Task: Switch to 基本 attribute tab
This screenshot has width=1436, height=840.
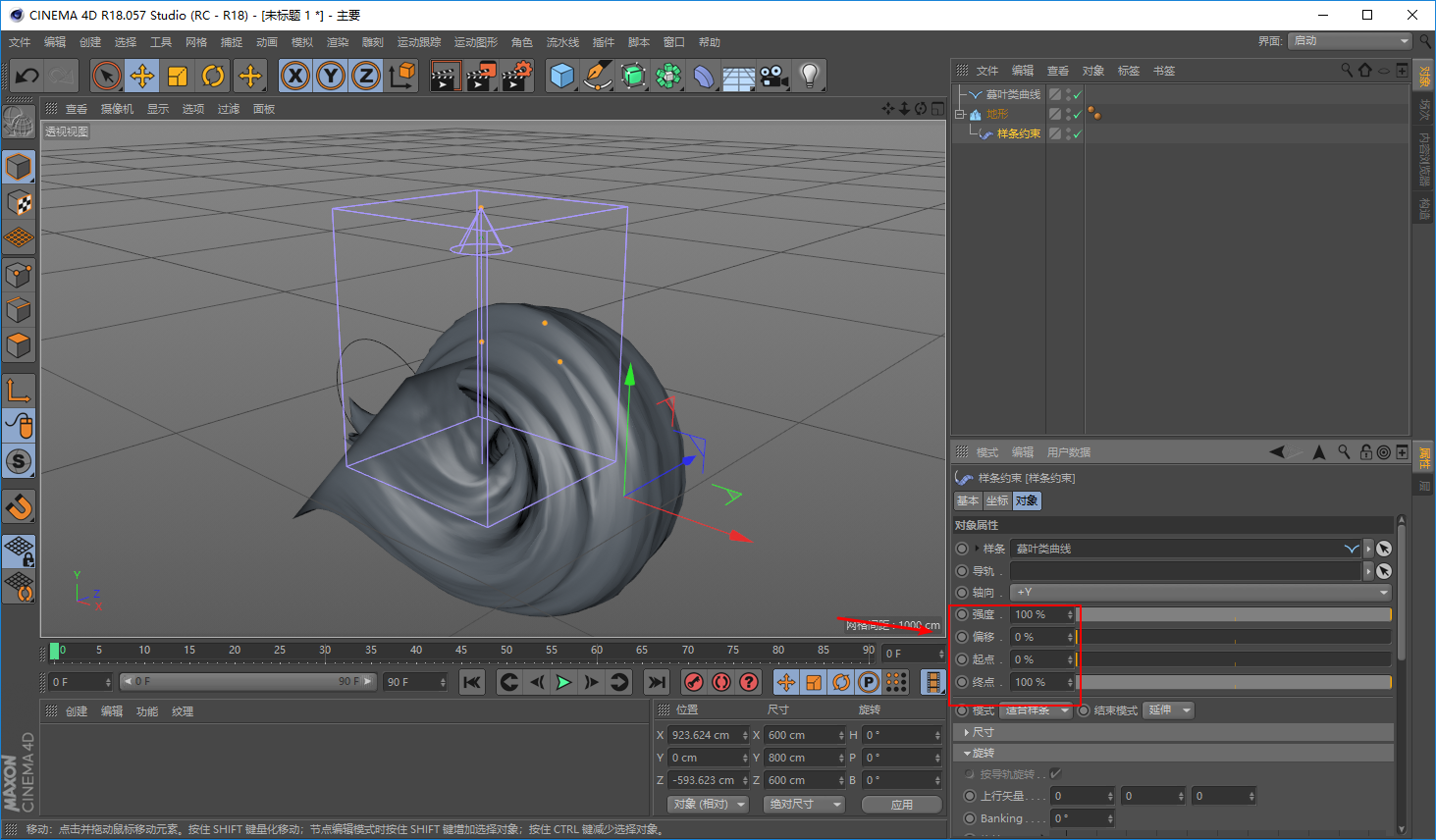Action: pos(968,500)
